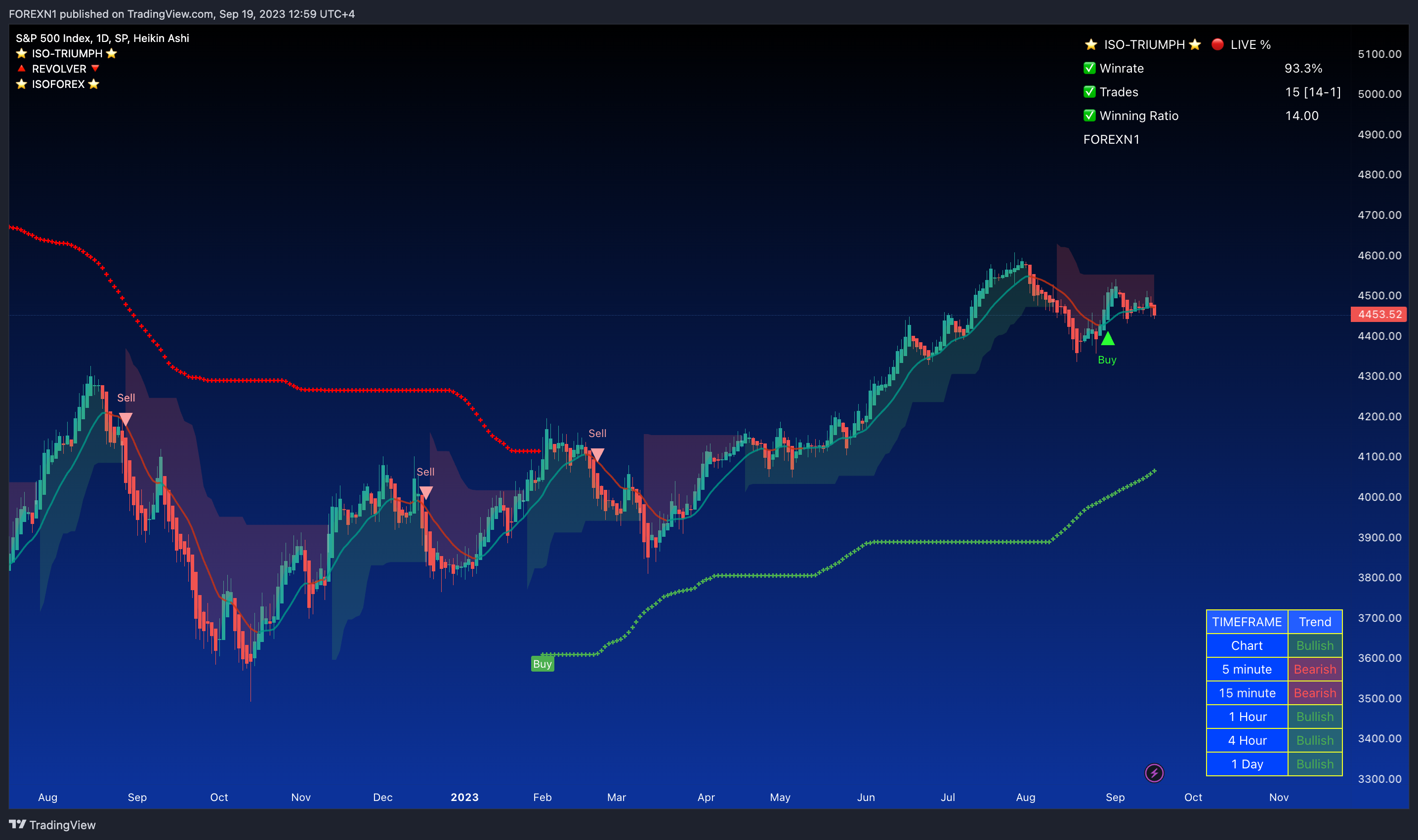Click the green checkmark beside Winrate

pyautogui.click(x=1089, y=68)
